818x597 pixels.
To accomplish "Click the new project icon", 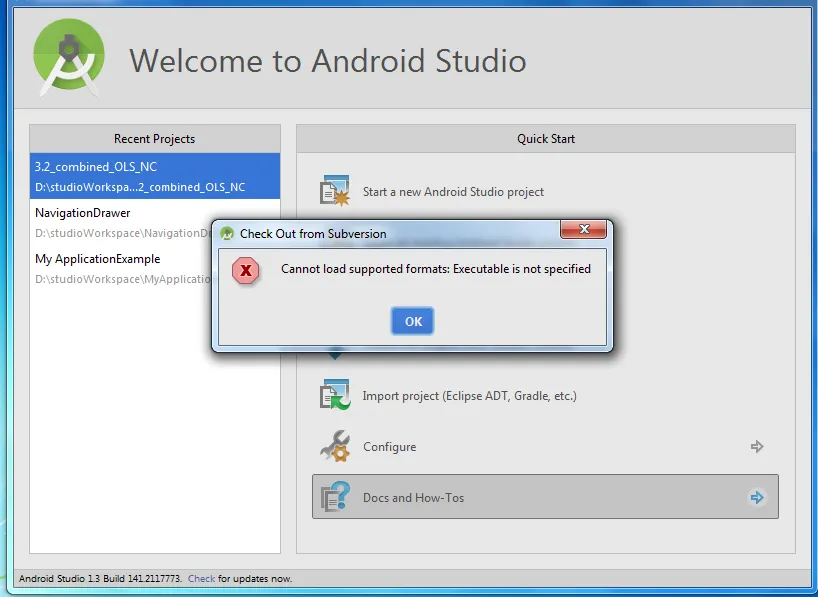I will point(334,191).
